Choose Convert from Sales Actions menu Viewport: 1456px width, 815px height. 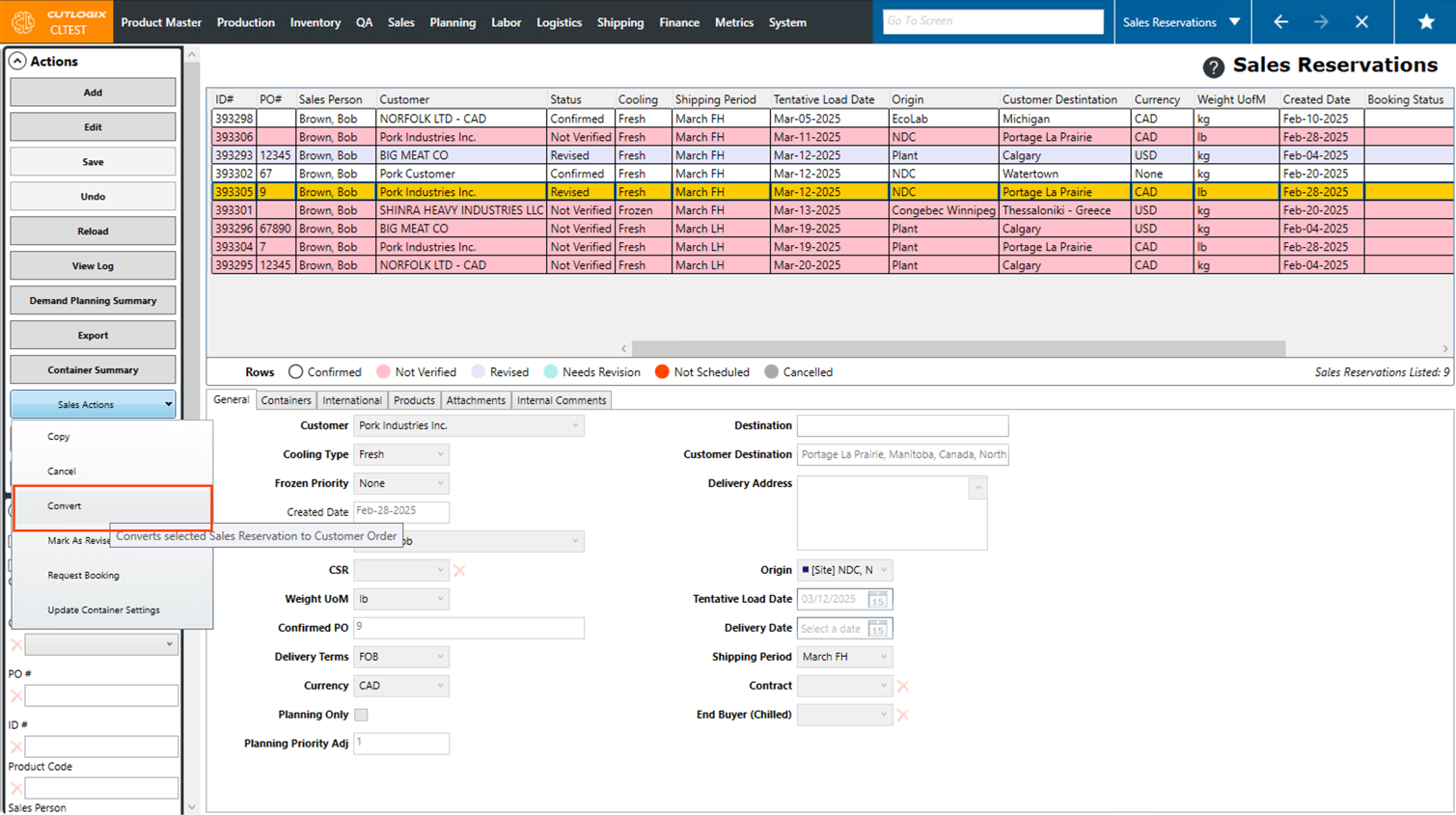pos(65,506)
